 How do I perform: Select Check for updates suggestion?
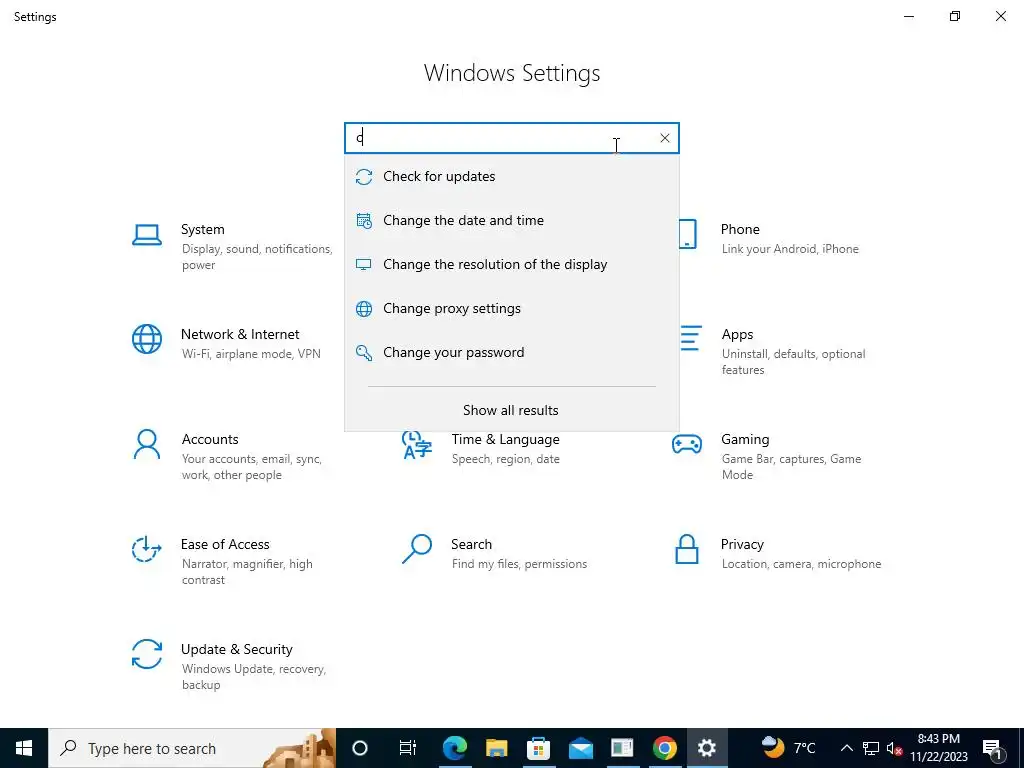click(x=512, y=176)
